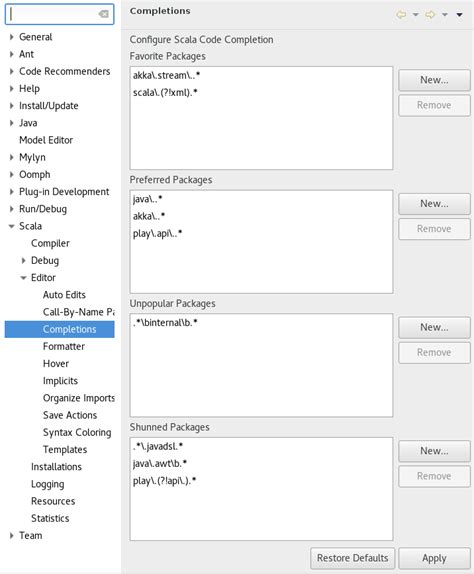Click the Restore Defaults button
The height and width of the screenshot is (574, 474).
tap(352, 558)
